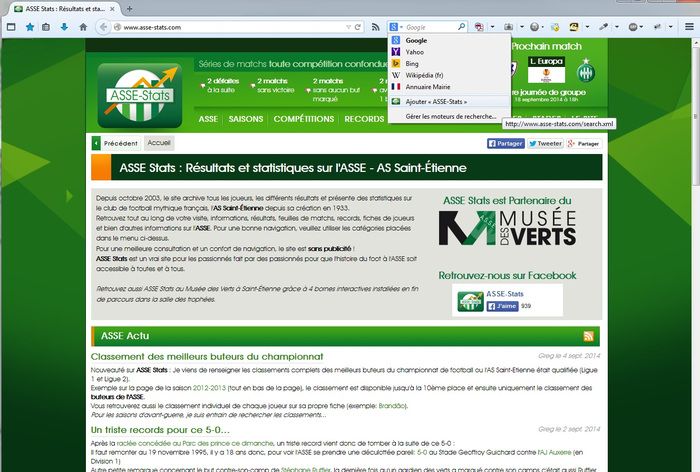The image size is (700, 472).
Task: Expand the last dropdown arrow before hamburger menu
Action: pyautogui.click(x=671, y=27)
